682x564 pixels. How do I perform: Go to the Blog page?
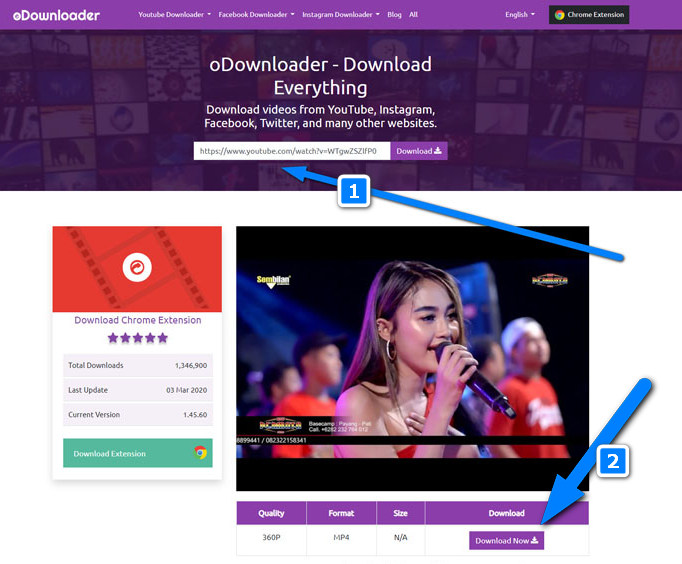click(x=394, y=14)
